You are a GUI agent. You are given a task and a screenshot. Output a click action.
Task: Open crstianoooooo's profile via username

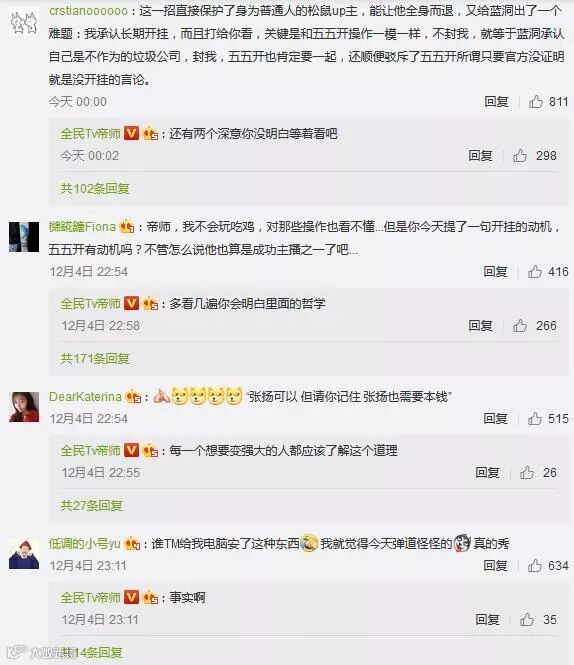coord(88,11)
